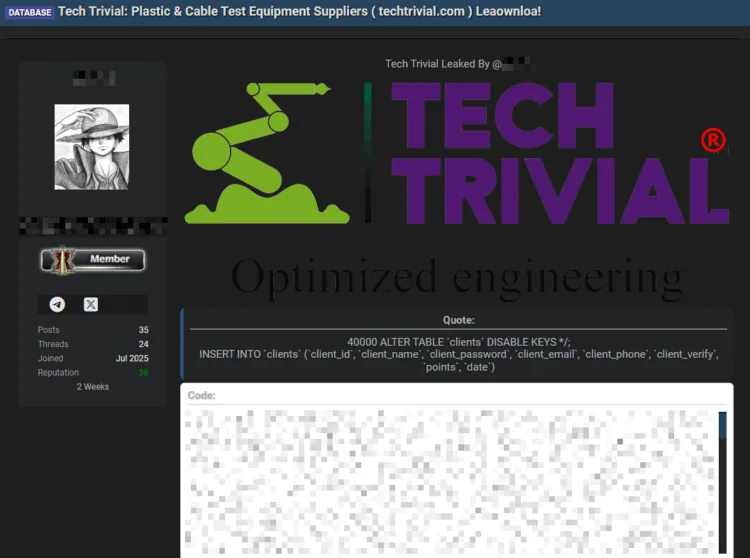Click the 'Optimized engineering' tagline text
Image resolution: width=750 pixels, height=558 pixels.
[457, 278]
